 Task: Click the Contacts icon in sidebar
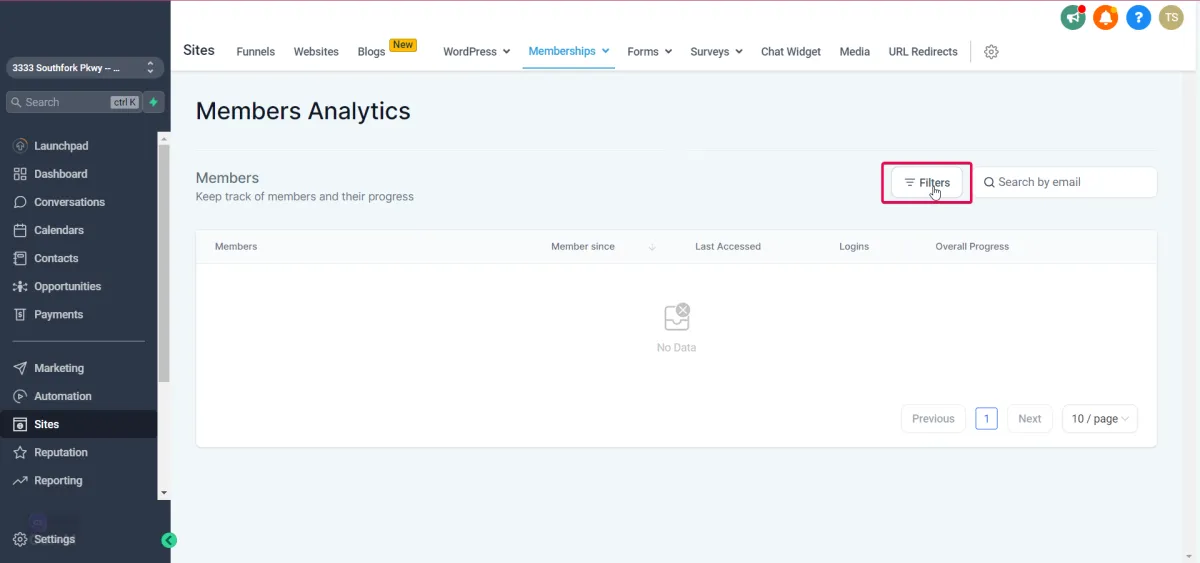pyautogui.click(x=20, y=258)
